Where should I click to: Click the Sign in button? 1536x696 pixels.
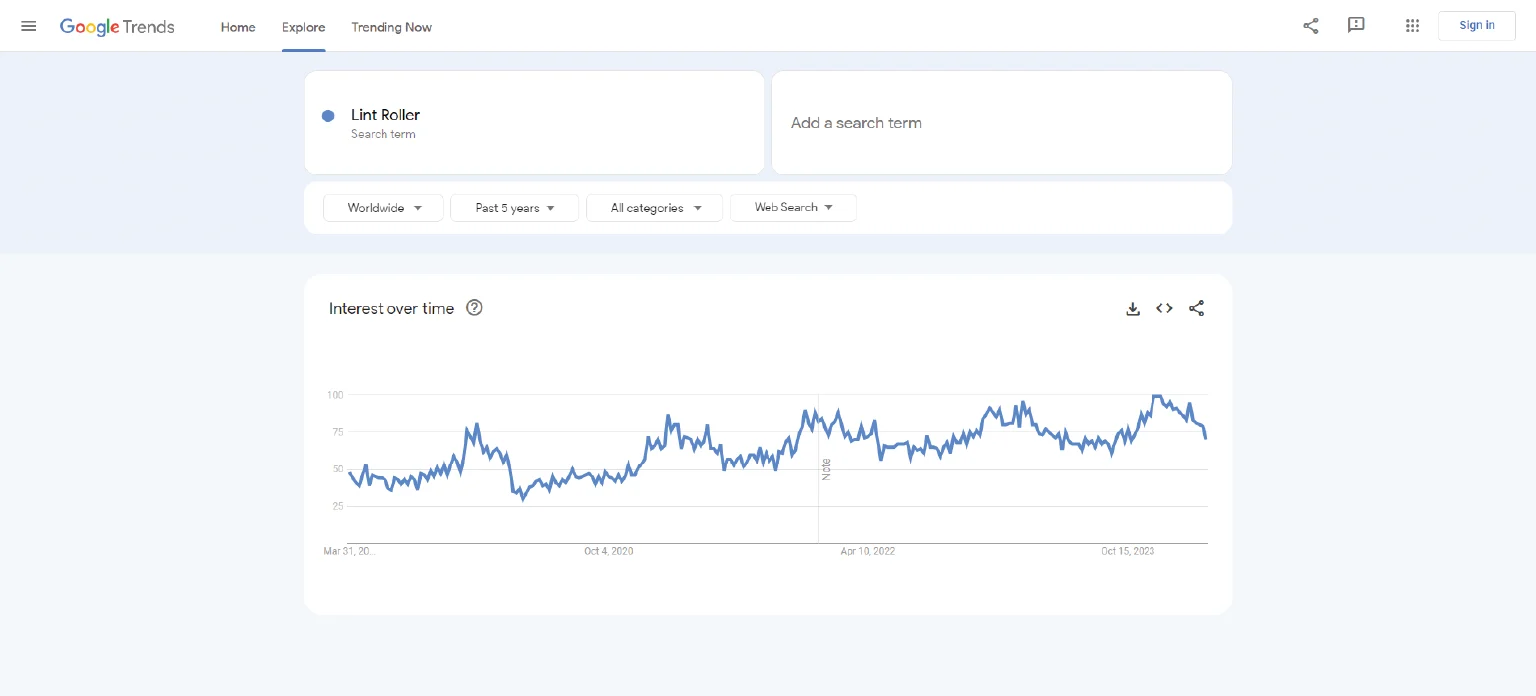click(1476, 26)
